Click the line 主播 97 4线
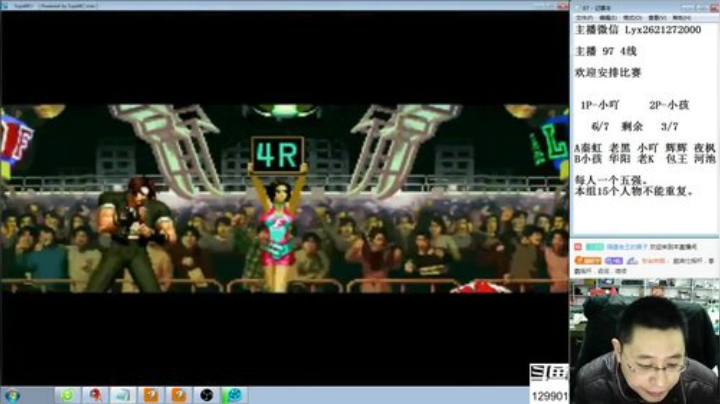This screenshot has height=404, width=720. pyautogui.click(x=606, y=51)
